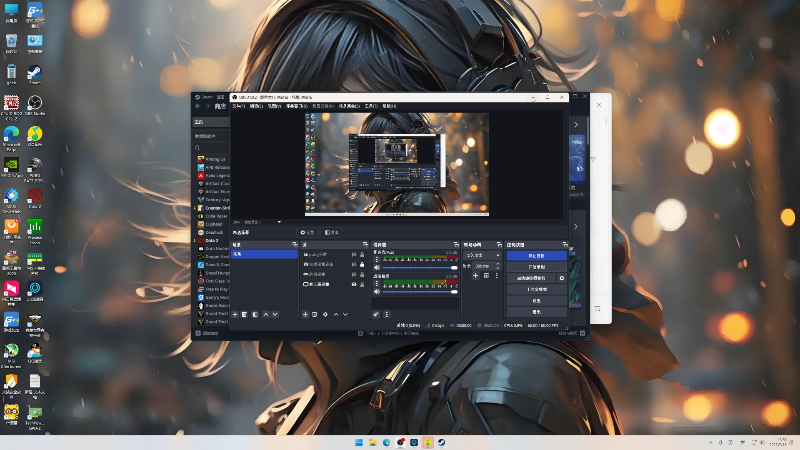Image resolution: width=800 pixels, height=450 pixels.
Task: Open File menu in OBS
Action: click(238, 106)
